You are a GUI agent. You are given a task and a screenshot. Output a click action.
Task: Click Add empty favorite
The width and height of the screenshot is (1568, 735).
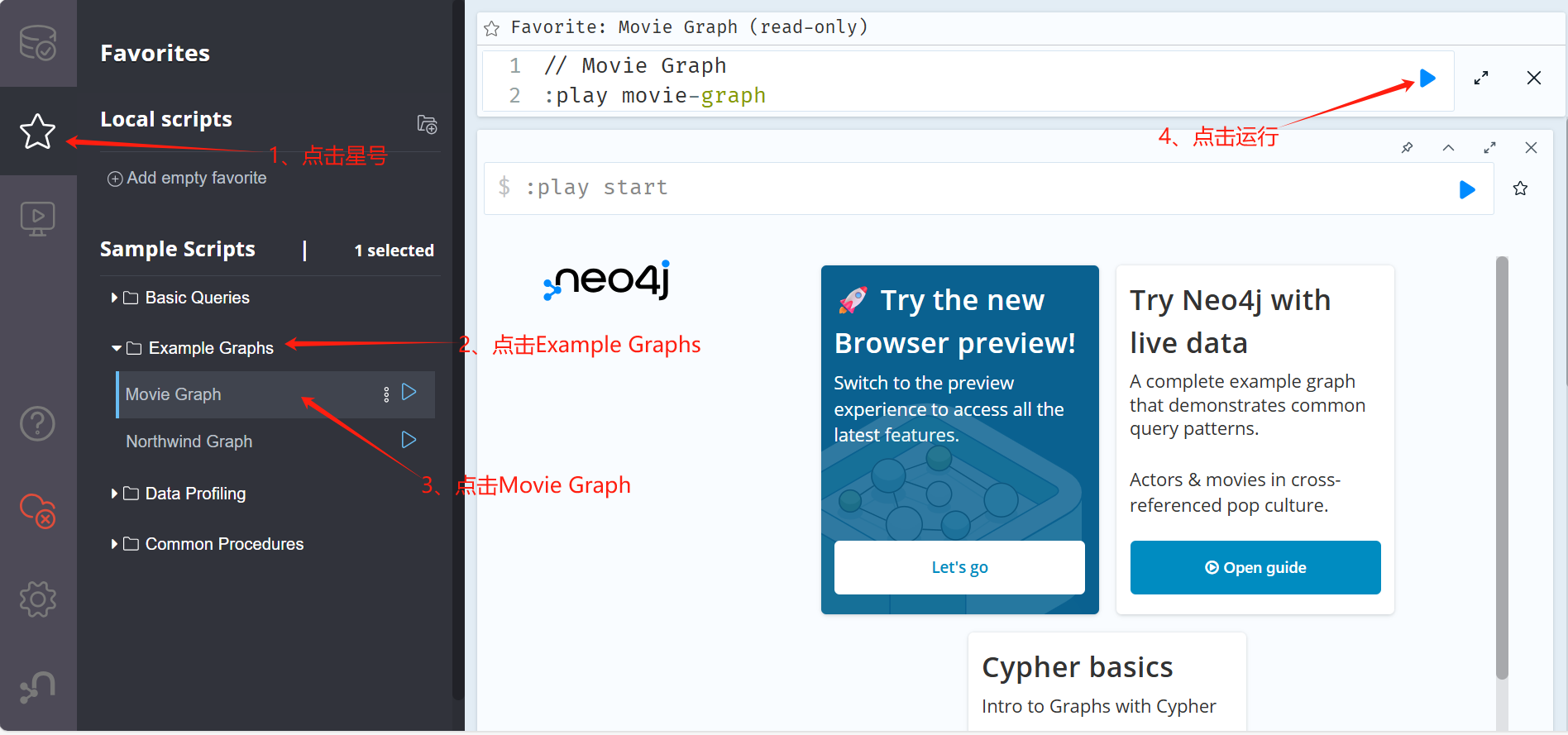[x=187, y=179]
